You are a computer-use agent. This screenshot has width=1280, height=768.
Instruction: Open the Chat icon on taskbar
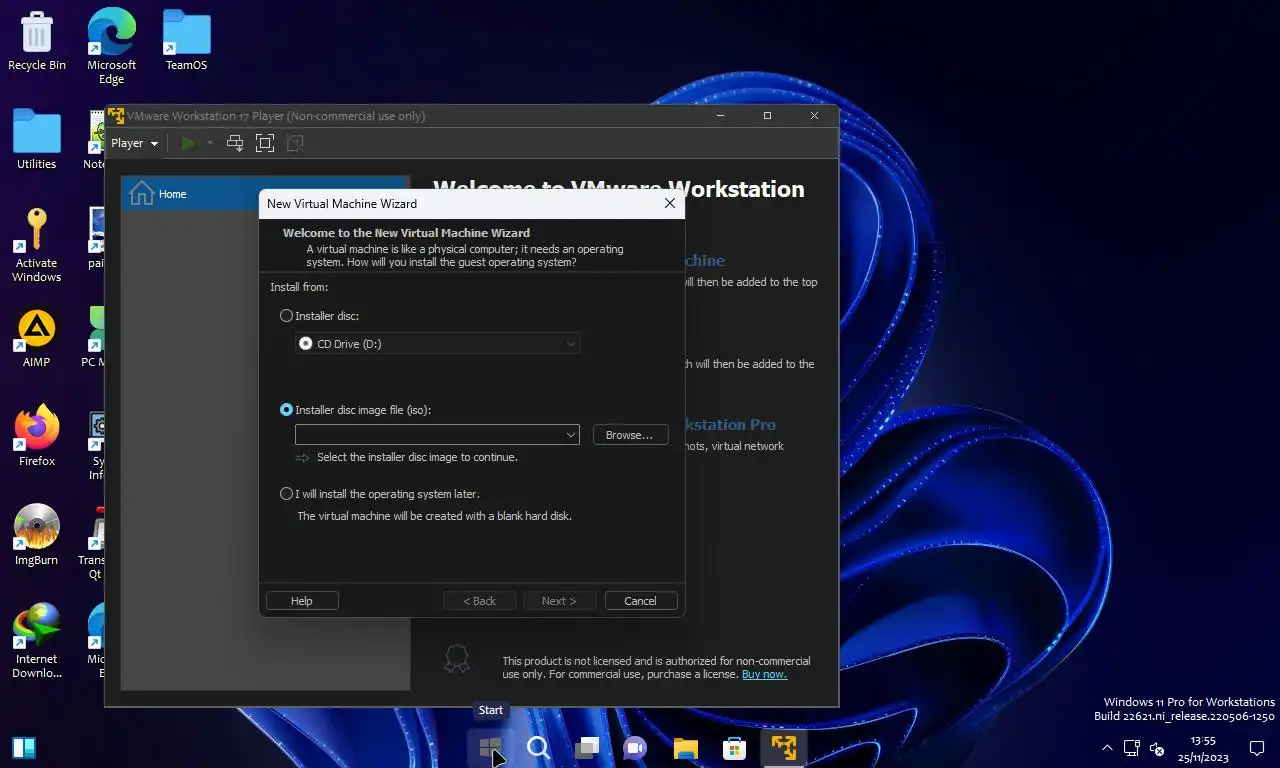click(x=635, y=747)
